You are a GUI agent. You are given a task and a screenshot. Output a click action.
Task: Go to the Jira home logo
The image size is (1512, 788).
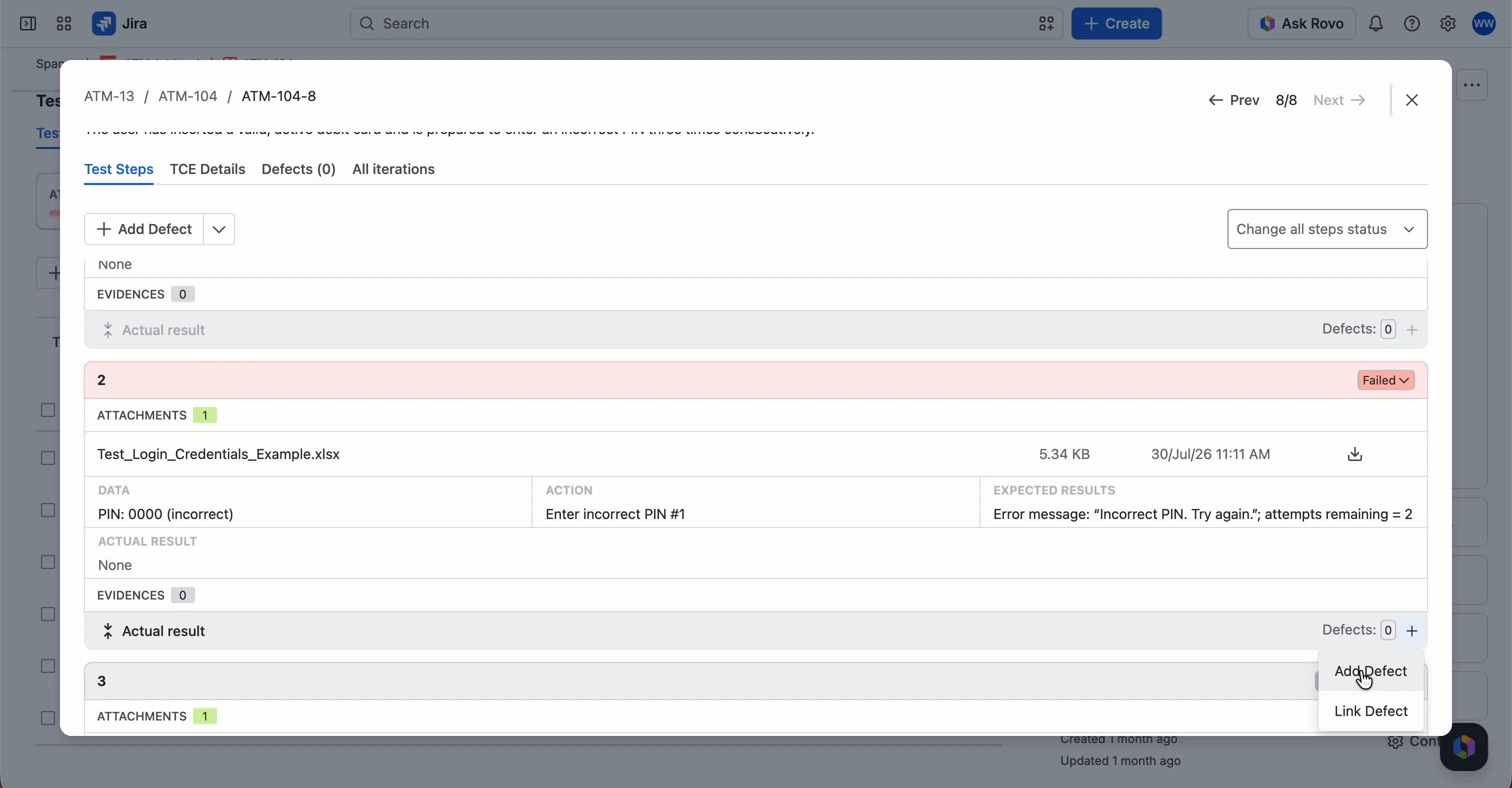click(x=119, y=23)
